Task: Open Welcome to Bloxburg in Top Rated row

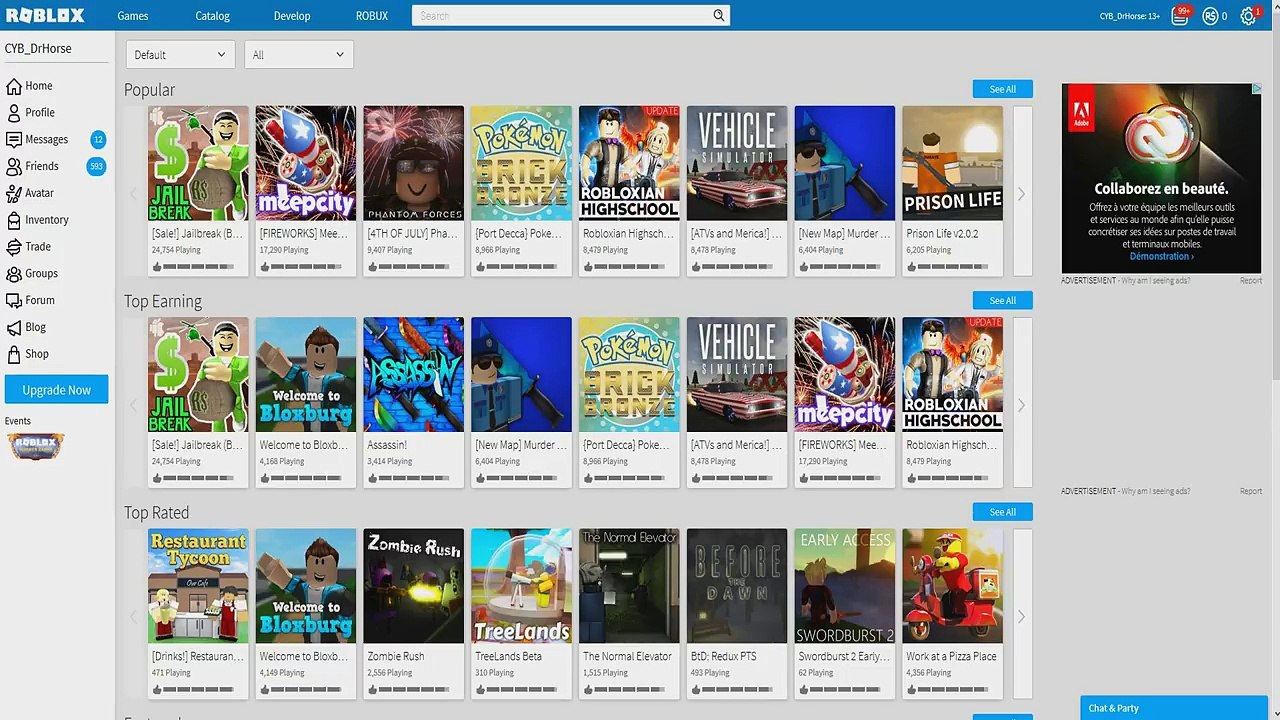Action: (x=306, y=586)
